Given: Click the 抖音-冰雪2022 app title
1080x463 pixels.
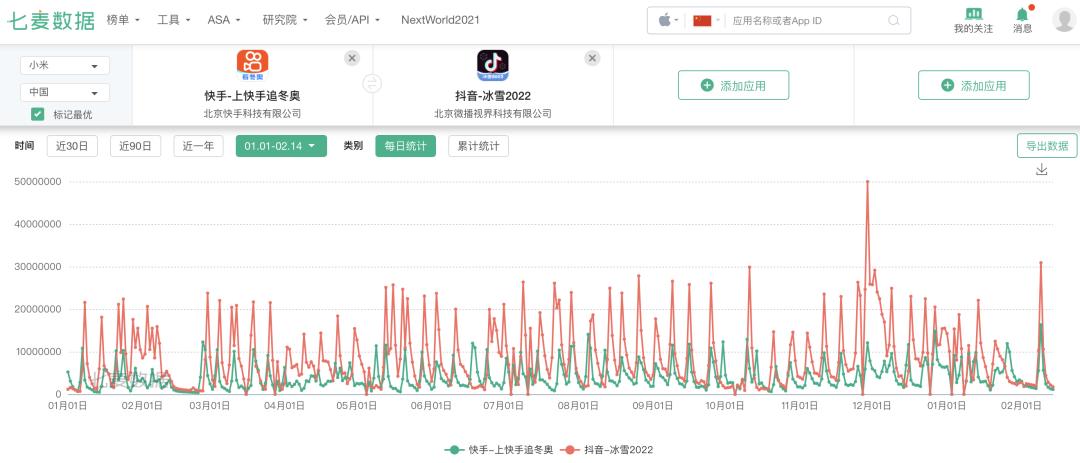Looking at the screenshot, I should click(493, 96).
